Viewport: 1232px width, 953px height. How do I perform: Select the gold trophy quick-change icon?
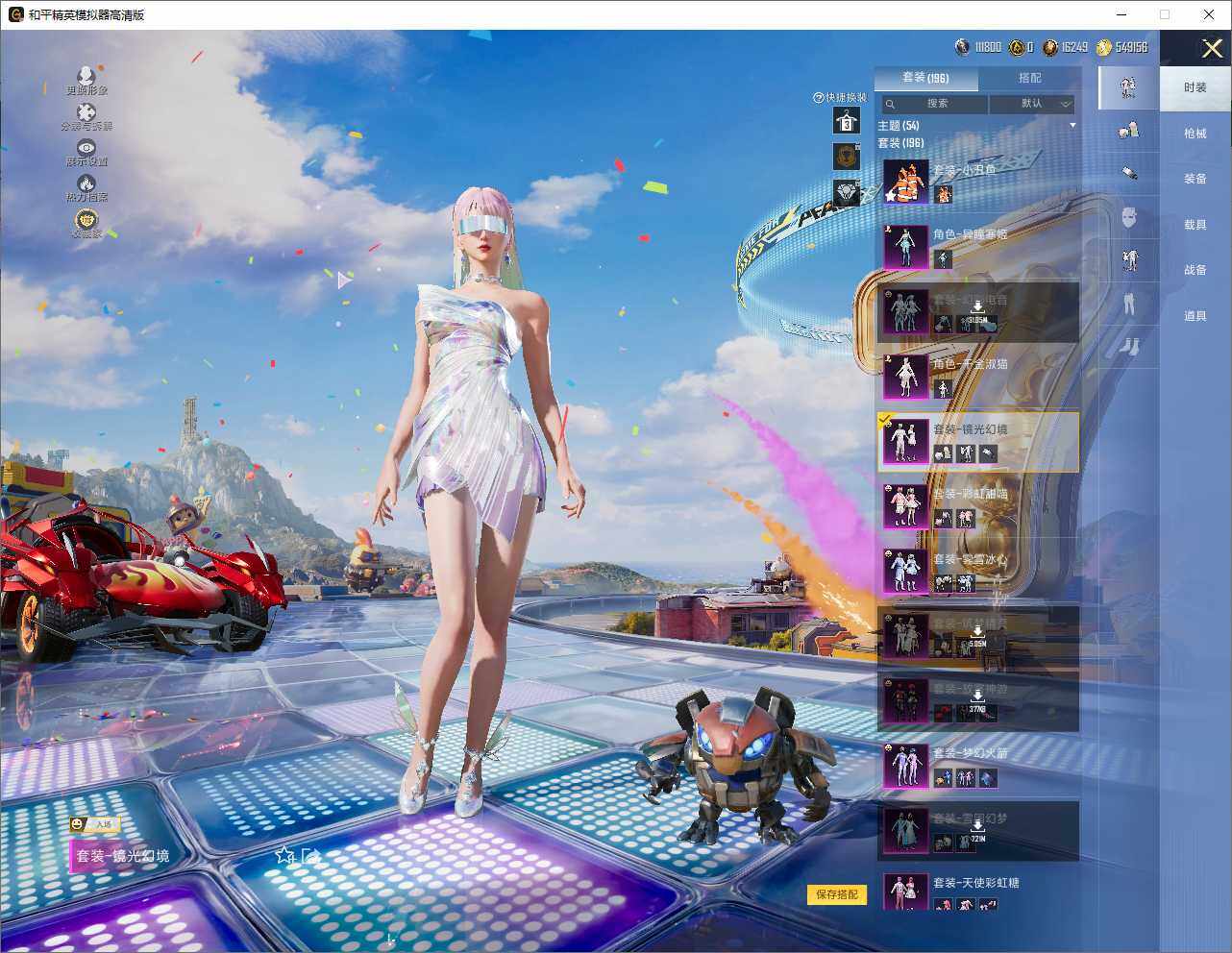(846, 156)
